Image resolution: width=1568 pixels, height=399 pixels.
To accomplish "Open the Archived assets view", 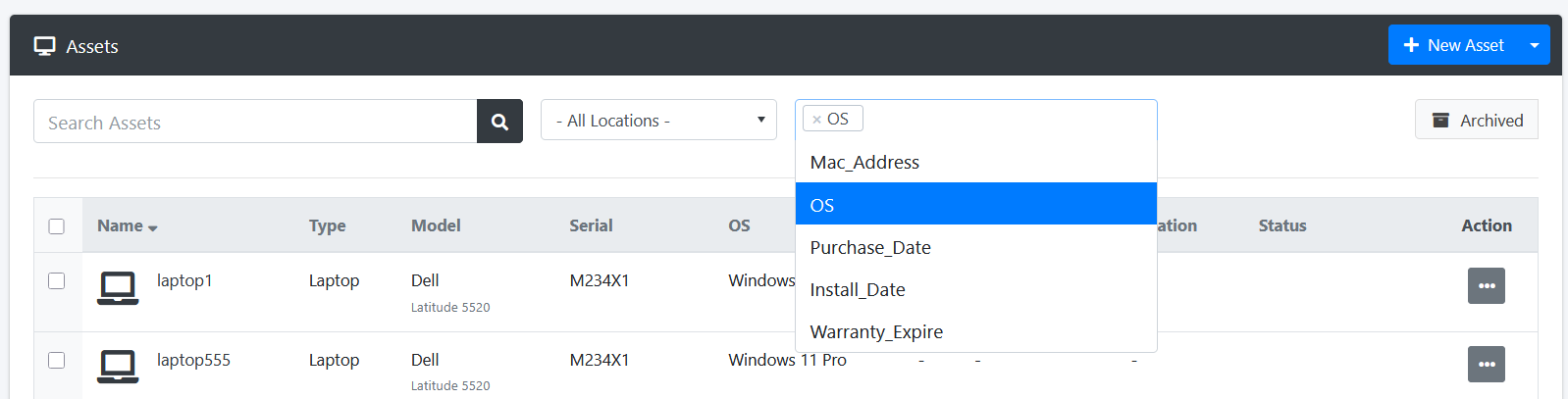I will click(x=1476, y=121).
